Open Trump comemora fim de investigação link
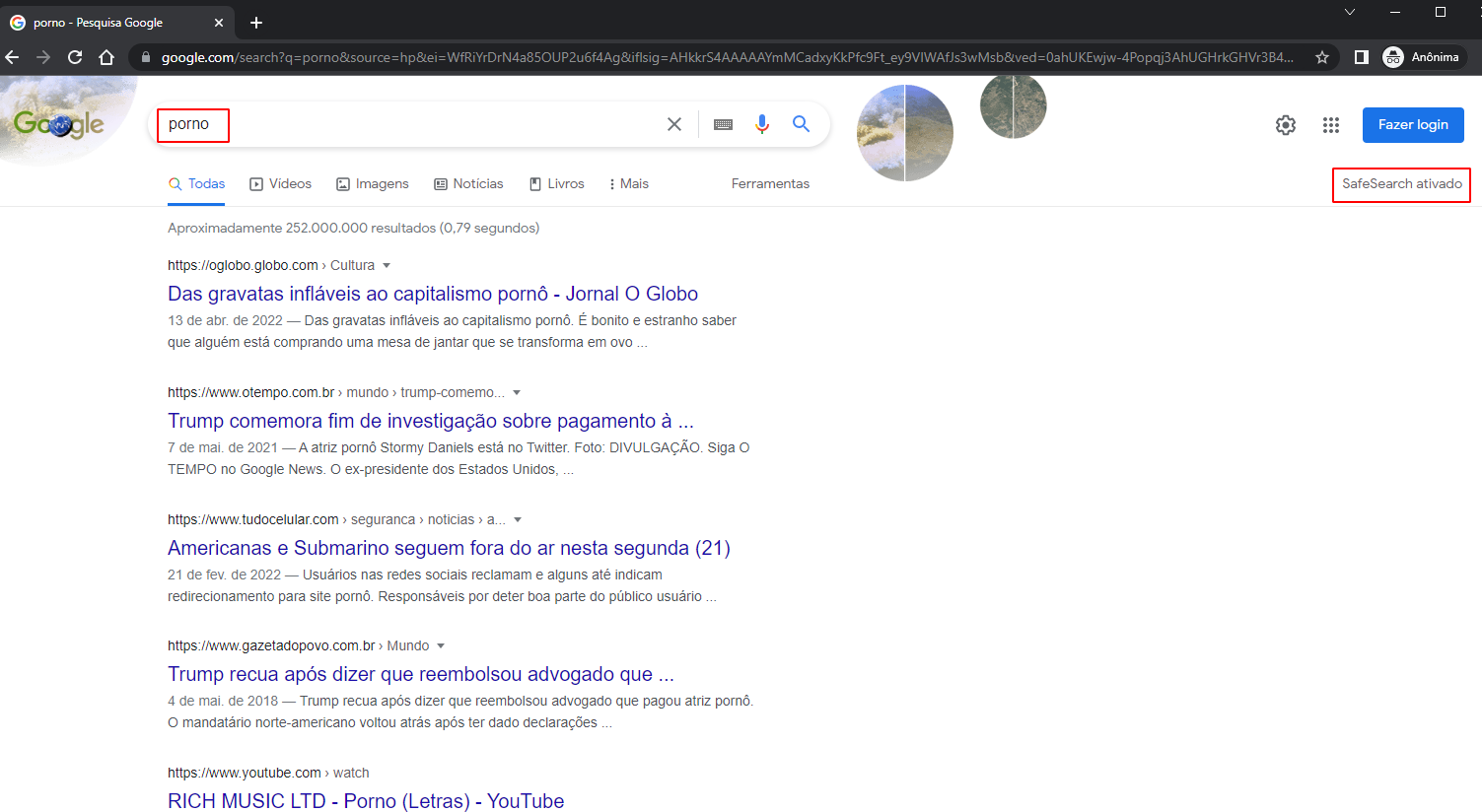The image size is (1482, 812). pos(431,421)
